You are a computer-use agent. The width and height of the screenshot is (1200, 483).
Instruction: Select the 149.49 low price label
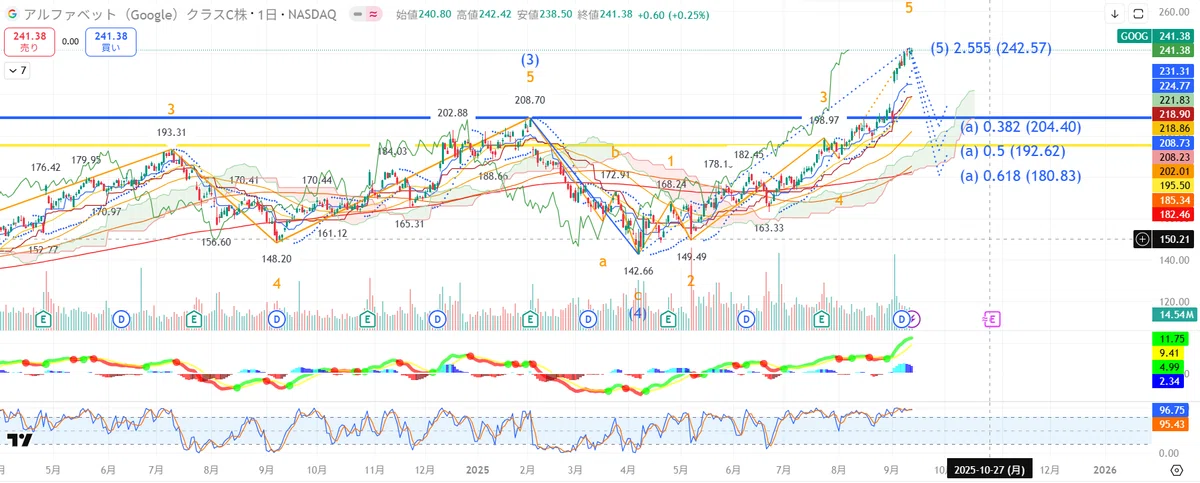tap(692, 257)
